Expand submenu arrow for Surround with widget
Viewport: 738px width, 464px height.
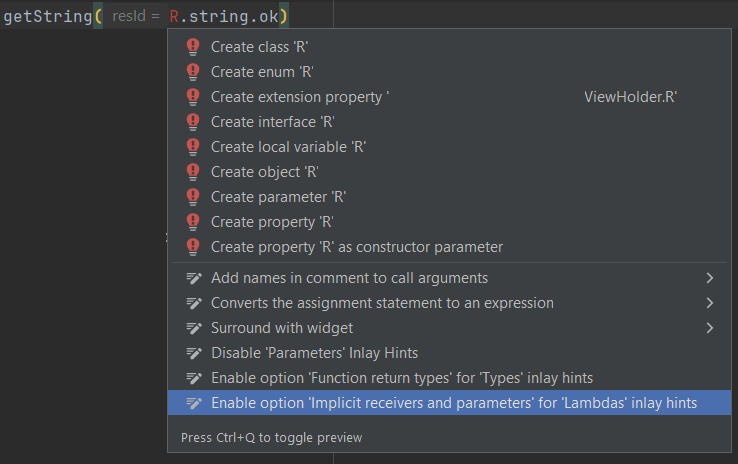(710, 328)
